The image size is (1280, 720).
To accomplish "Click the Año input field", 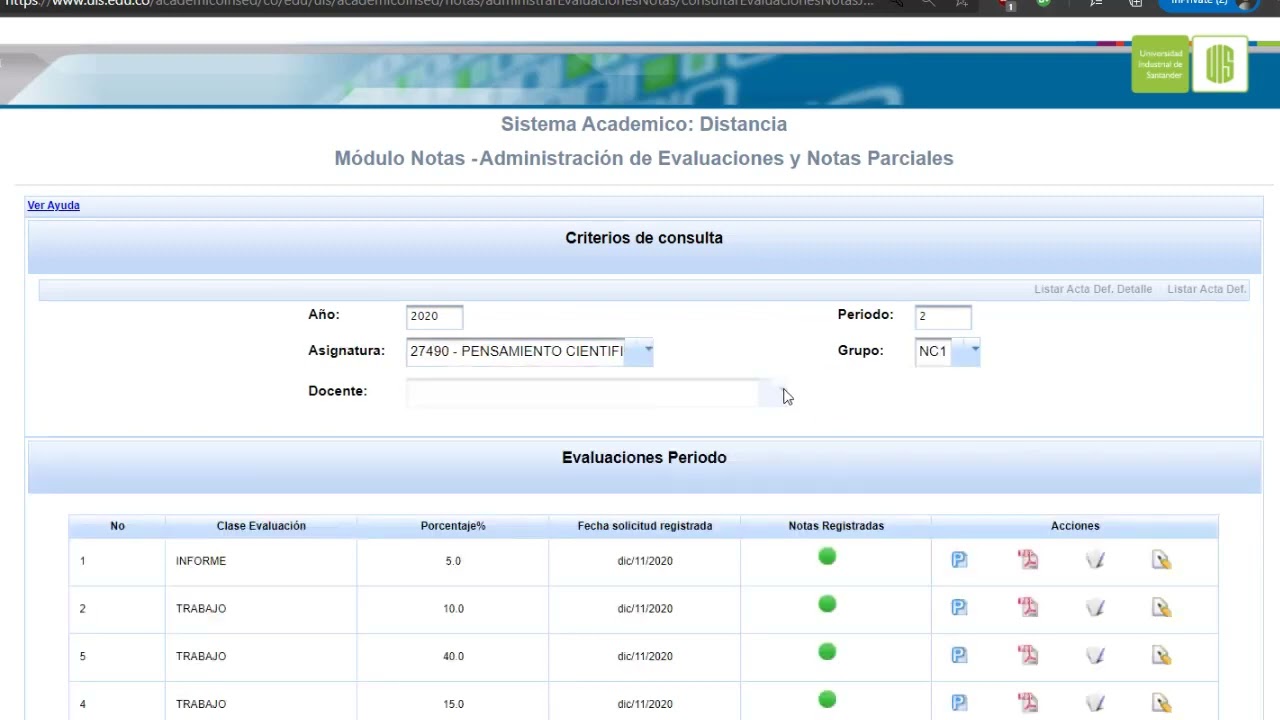I will pyautogui.click(x=434, y=317).
